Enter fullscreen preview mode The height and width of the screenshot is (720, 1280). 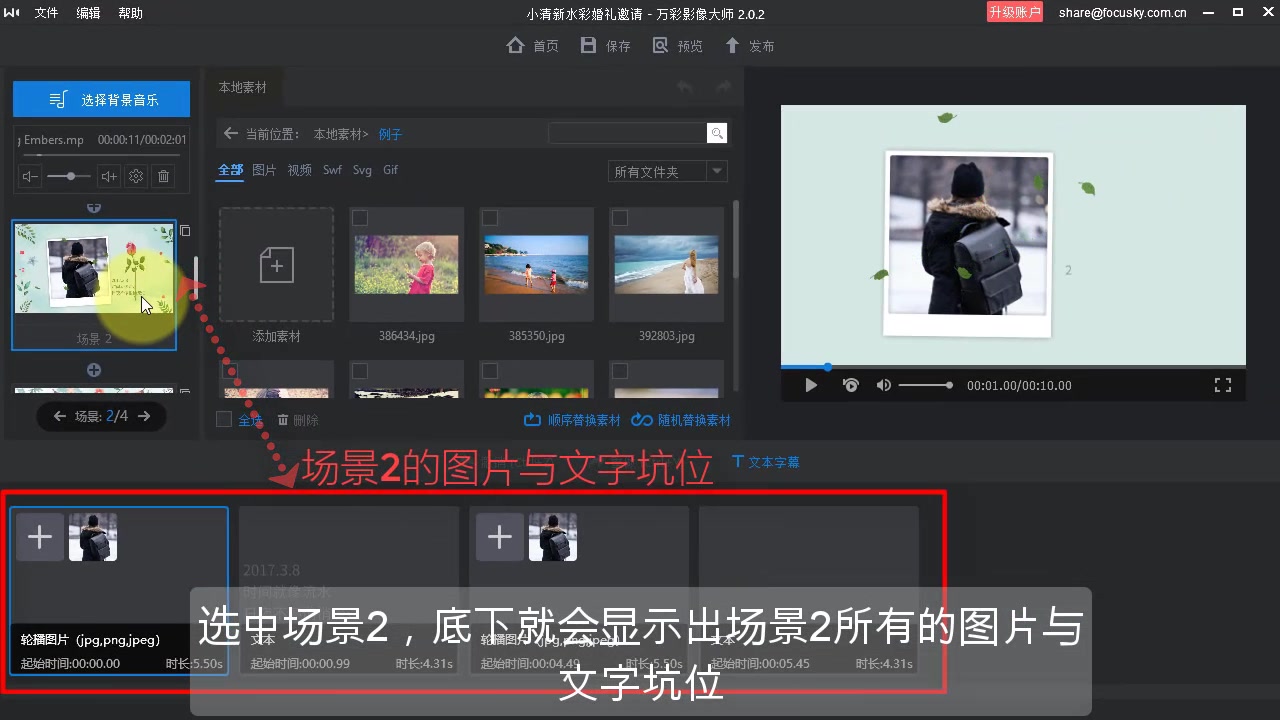click(1222, 385)
